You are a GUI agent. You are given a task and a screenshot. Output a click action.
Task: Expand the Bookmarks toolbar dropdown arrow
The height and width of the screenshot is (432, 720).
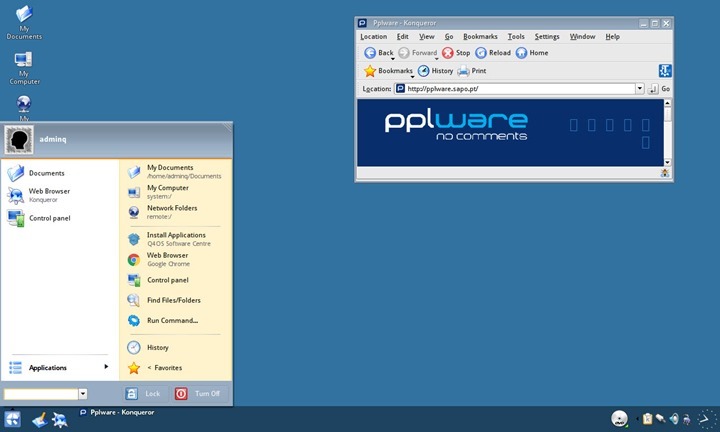pyautogui.click(x=412, y=77)
